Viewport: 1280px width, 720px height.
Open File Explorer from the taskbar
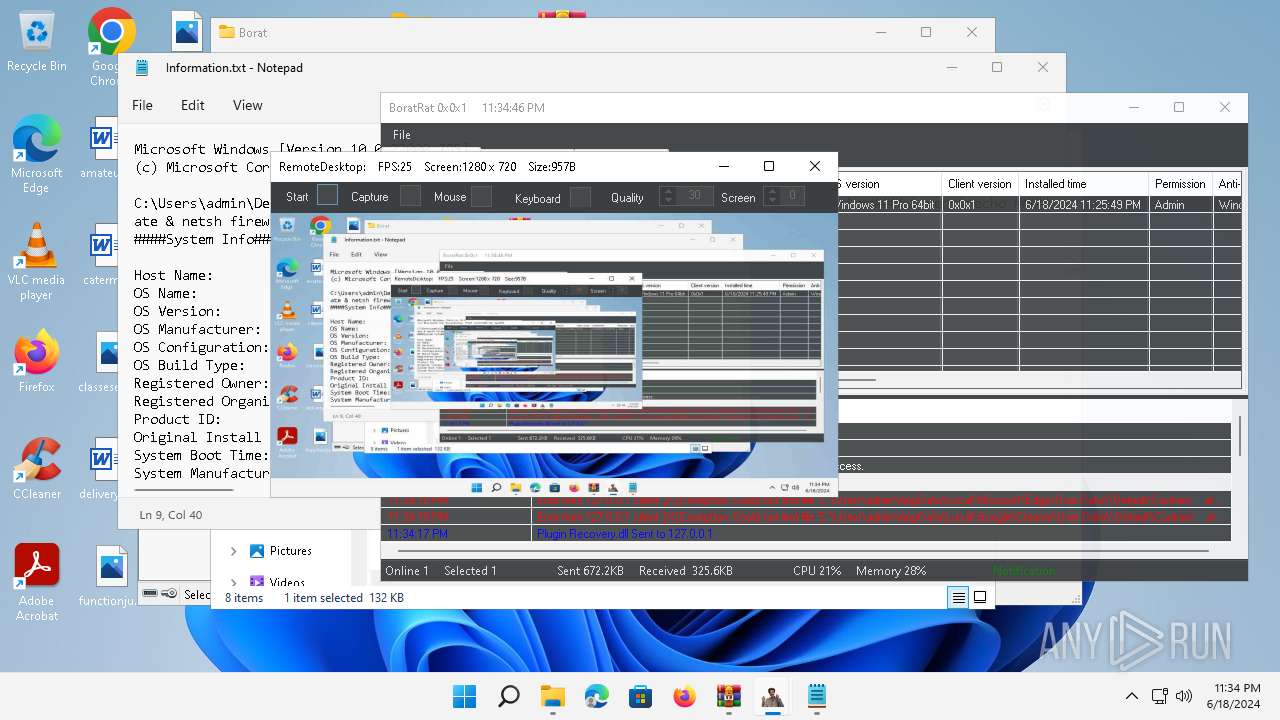pos(552,696)
